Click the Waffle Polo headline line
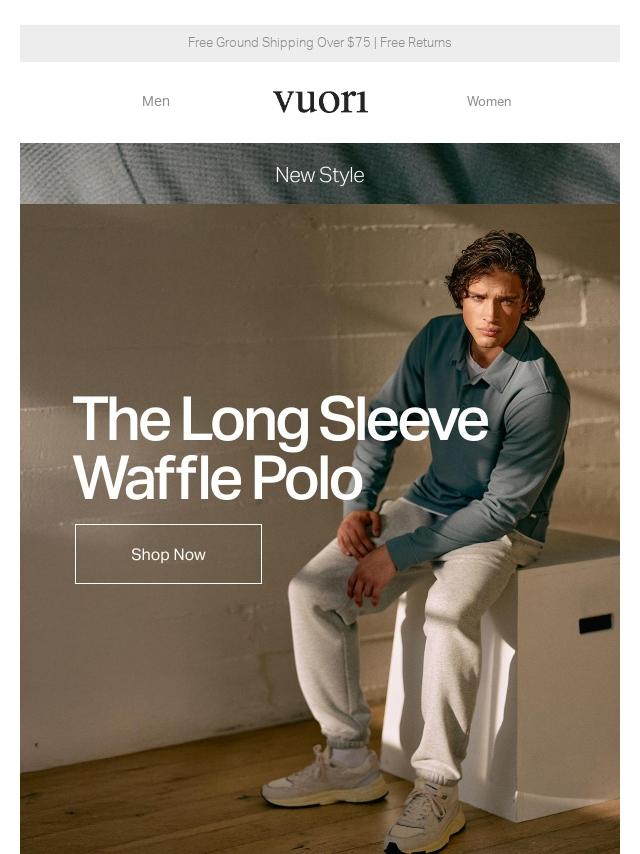This screenshot has width=640, height=854. [x=217, y=478]
